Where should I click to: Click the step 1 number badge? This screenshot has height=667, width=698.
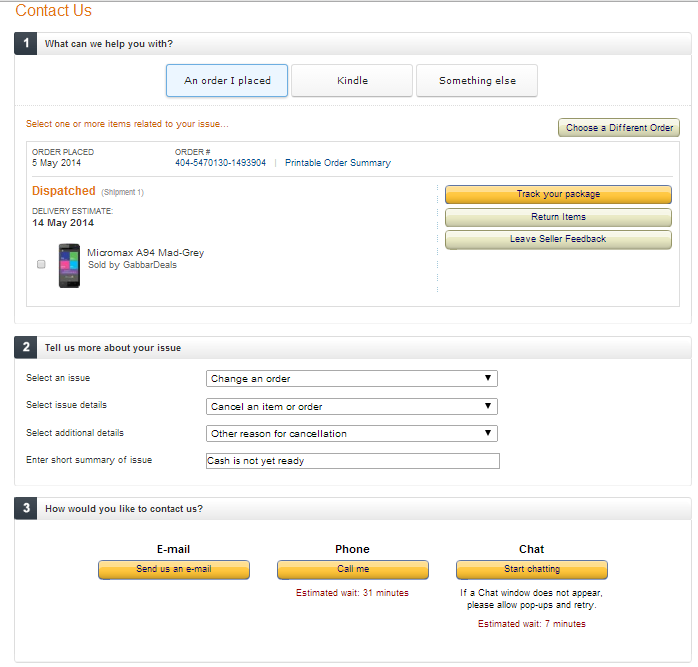[26, 44]
